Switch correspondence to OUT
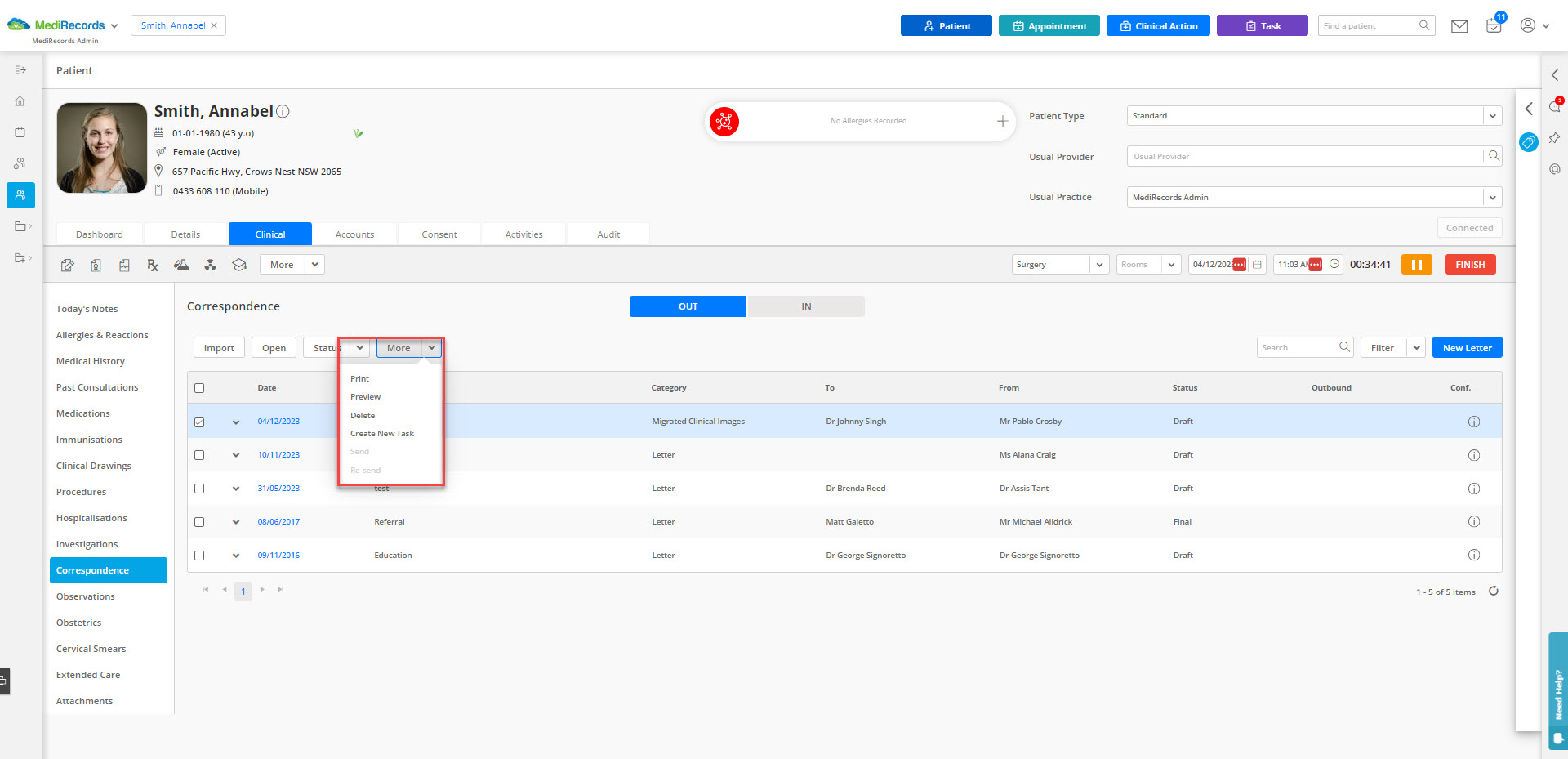 click(x=688, y=306)
